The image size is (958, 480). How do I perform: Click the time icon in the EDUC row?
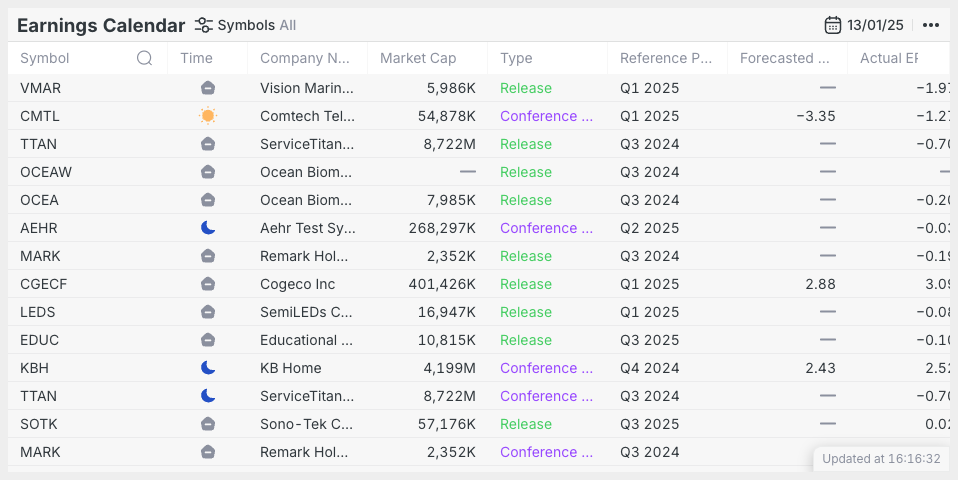pos(208,340)
